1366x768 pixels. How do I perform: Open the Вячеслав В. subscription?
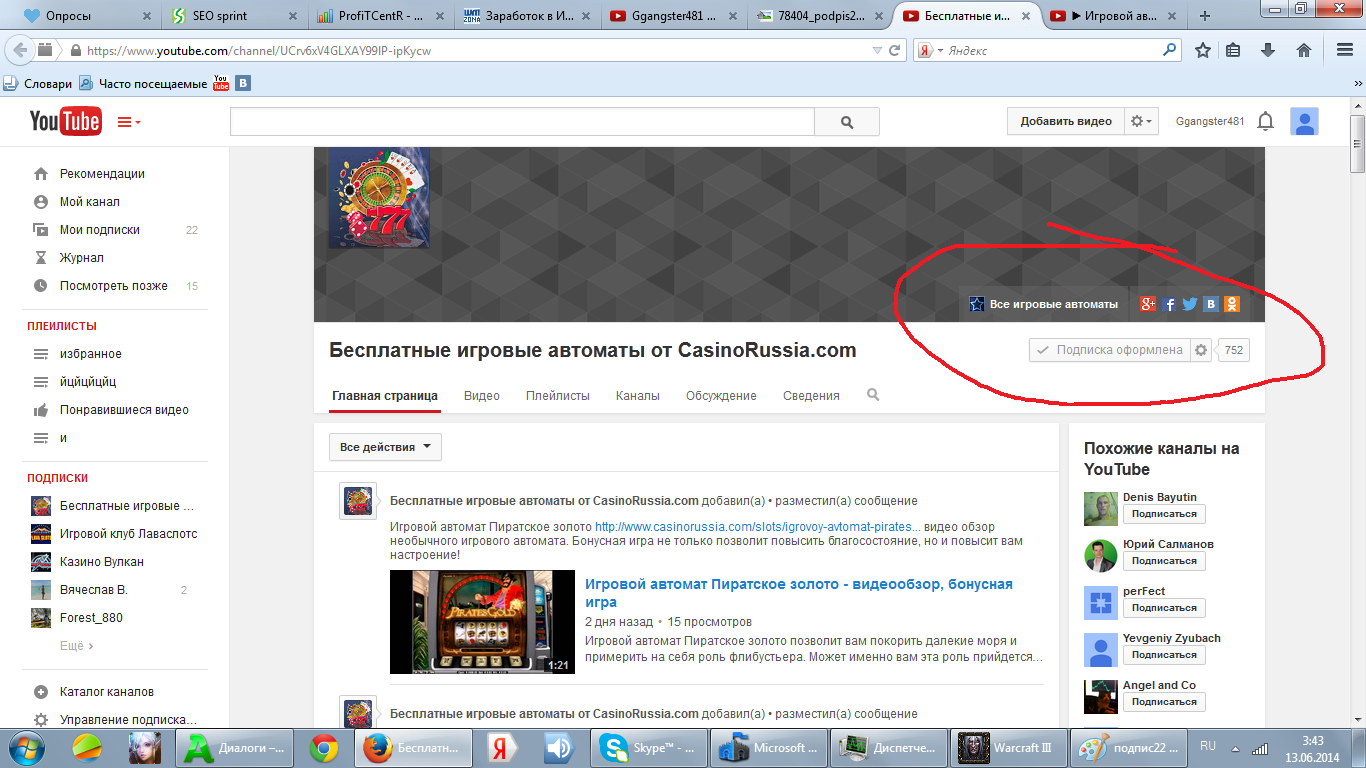(93, 589)
